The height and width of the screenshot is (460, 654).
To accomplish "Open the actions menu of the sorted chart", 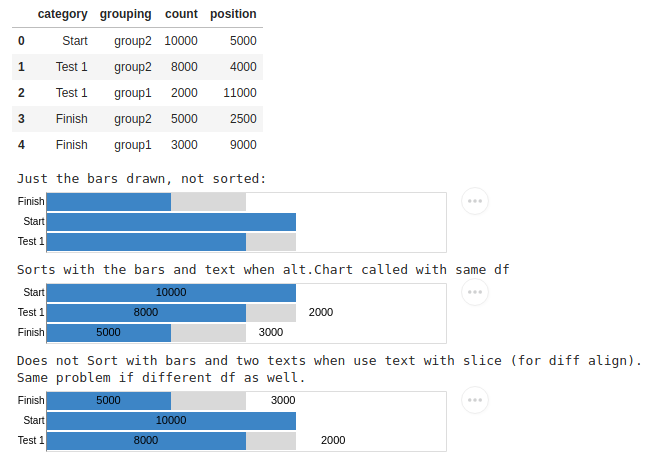I will (x=475, y=292).
